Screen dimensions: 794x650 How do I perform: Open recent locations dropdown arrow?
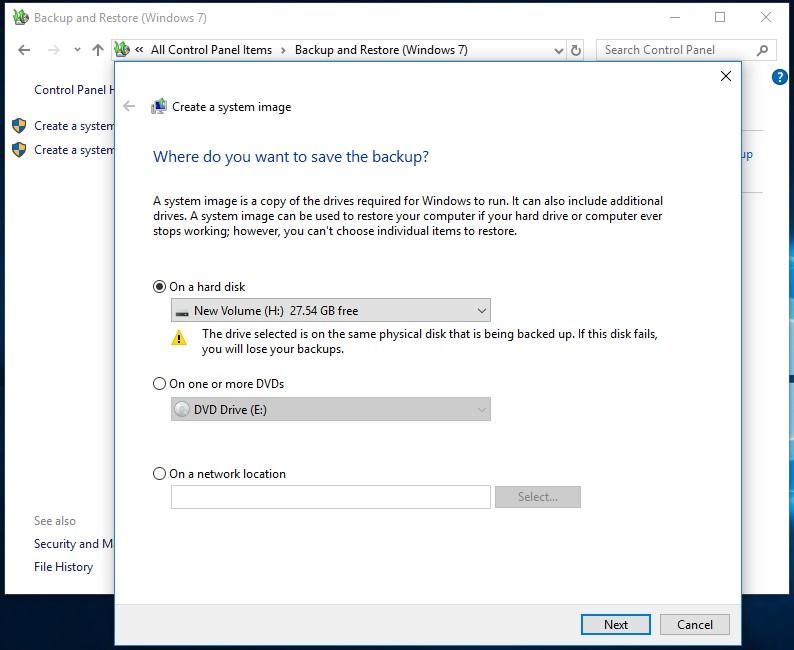[77, 50]
